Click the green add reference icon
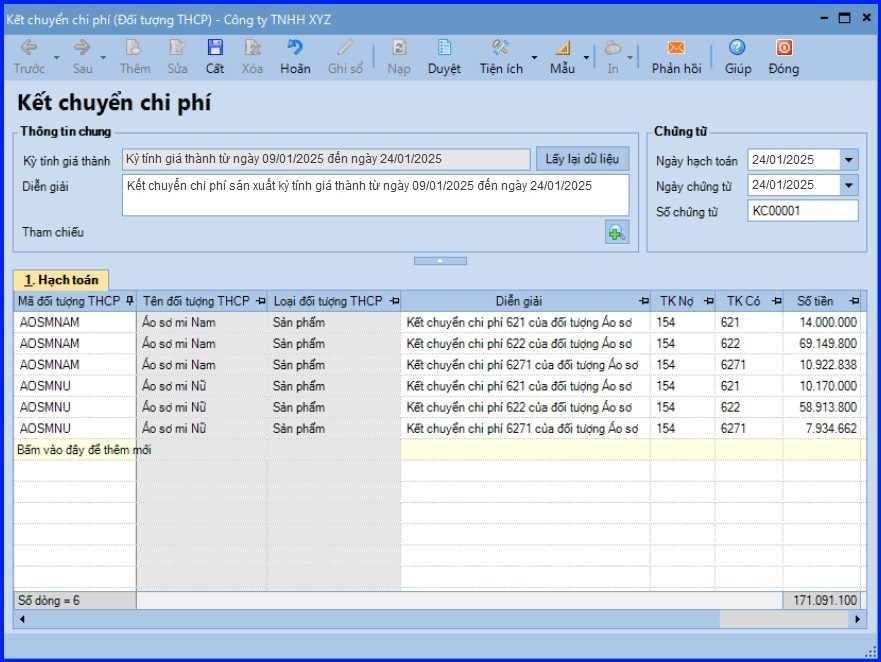Screen dimensions: 881x662 click(616, 232)
